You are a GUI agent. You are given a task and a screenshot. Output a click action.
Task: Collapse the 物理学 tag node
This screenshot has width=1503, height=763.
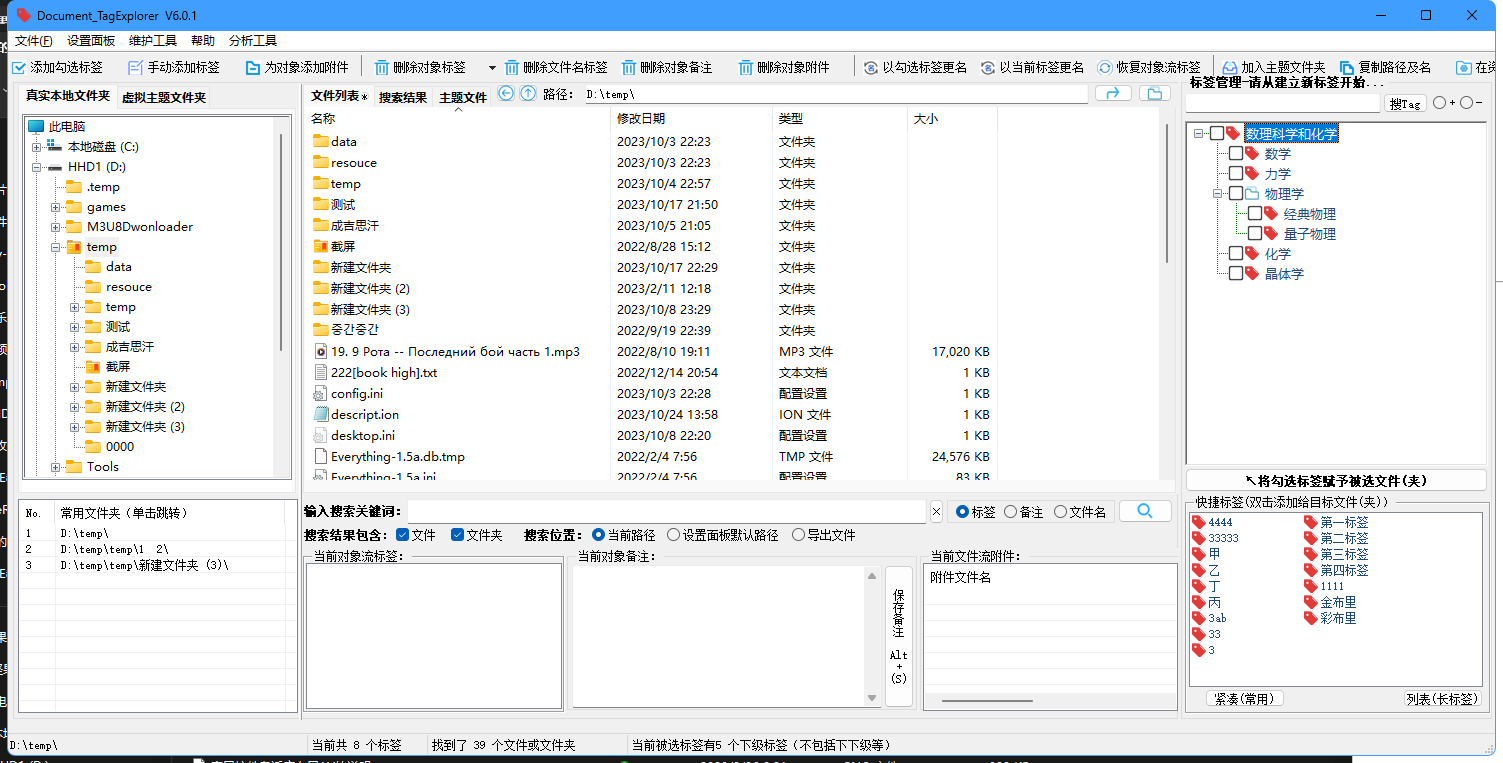click(1218, 194)
